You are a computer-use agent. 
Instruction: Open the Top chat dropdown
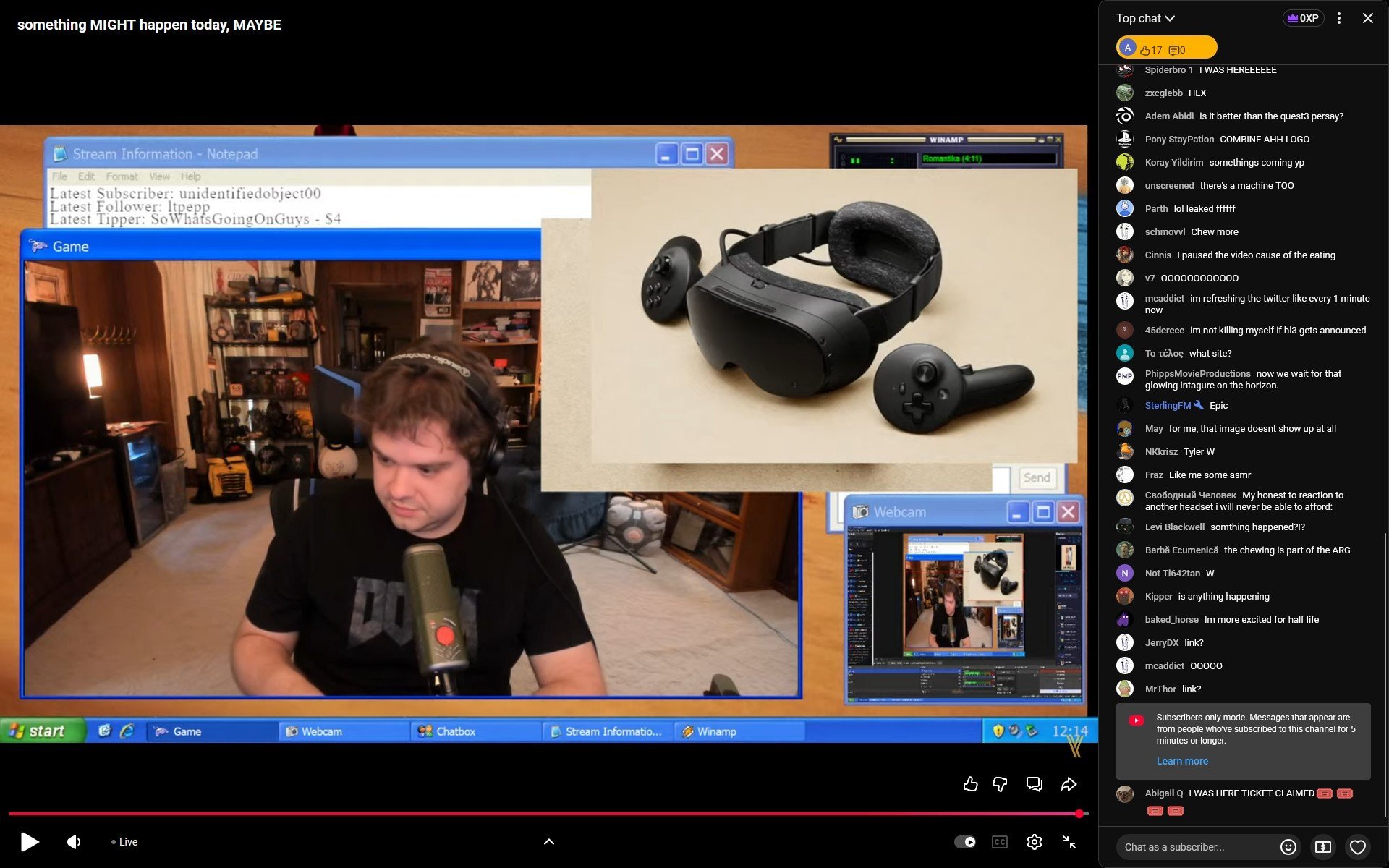[1145, 18]
